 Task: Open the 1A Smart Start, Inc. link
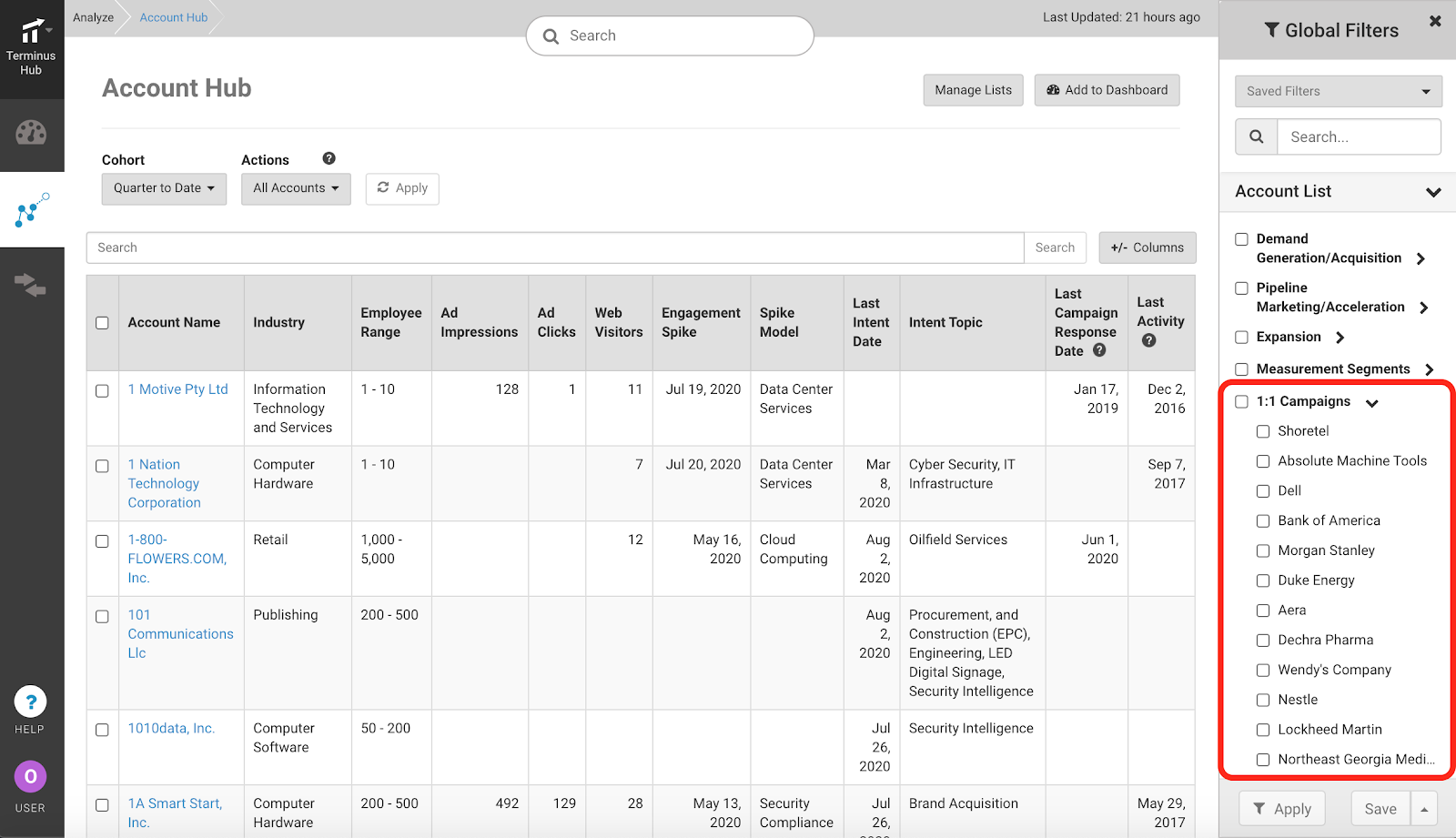click(x=175, y=813)
